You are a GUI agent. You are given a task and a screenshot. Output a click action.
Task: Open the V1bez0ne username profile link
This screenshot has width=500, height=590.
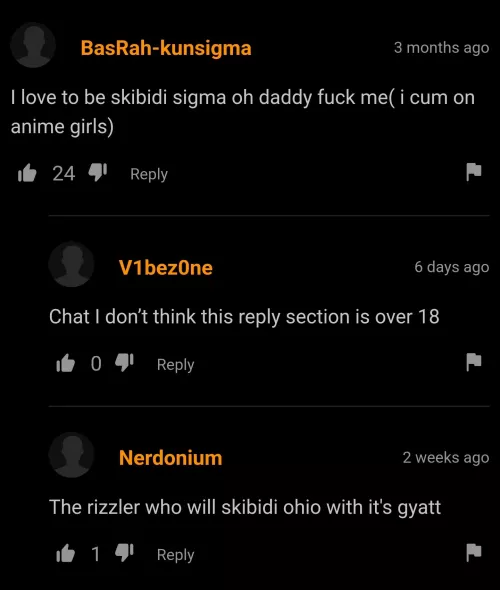point(166,268)
